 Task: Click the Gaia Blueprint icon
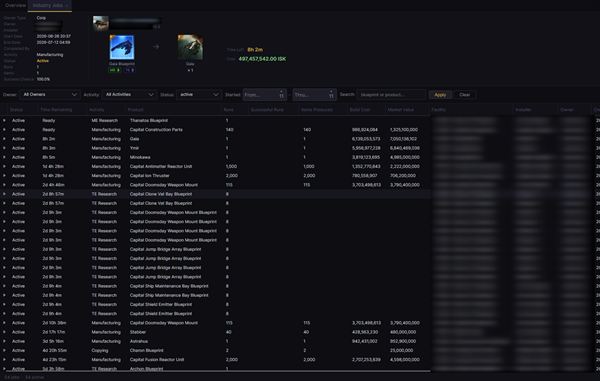(x=122, y=47)
